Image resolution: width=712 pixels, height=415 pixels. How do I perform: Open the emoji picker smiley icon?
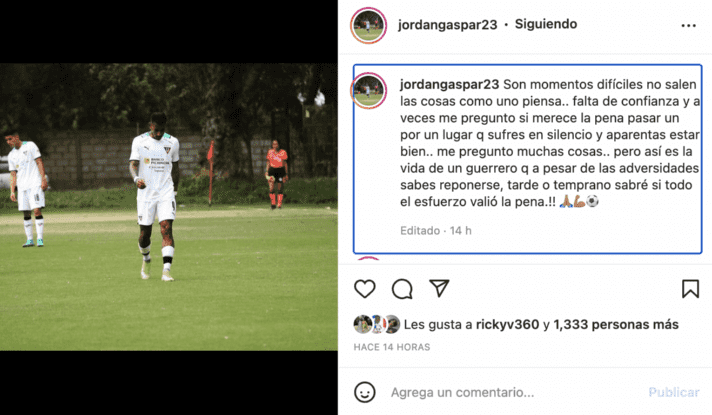[365, 392]
